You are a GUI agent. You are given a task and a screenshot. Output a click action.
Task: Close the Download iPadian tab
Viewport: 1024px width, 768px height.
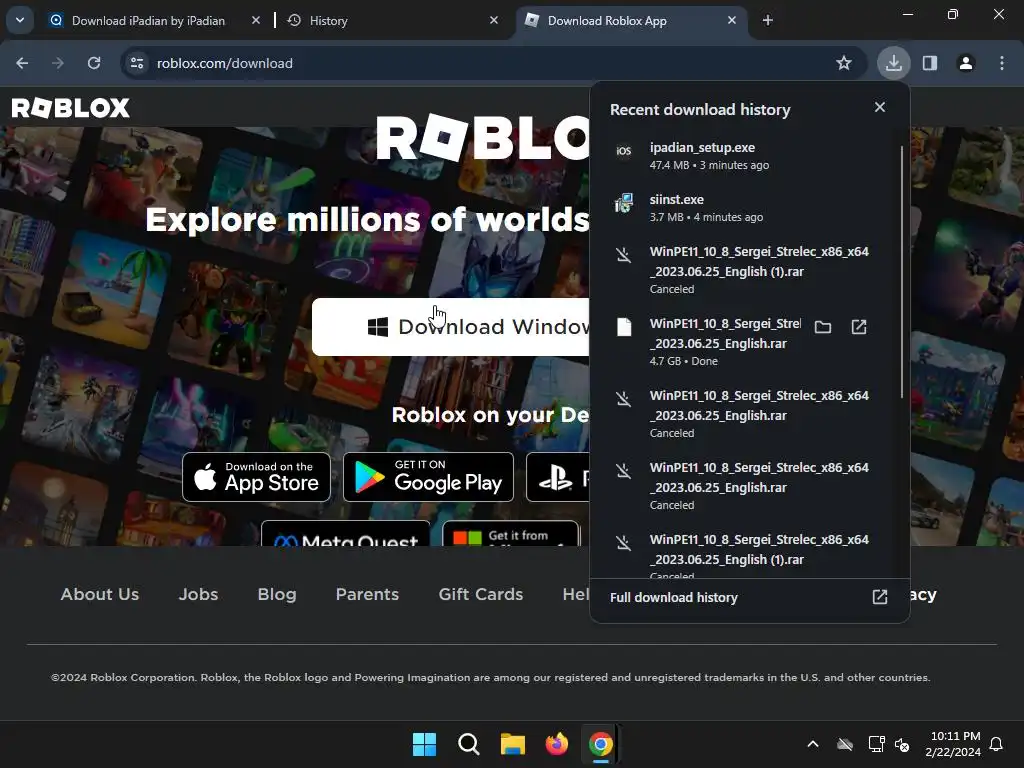pos(256,21)
